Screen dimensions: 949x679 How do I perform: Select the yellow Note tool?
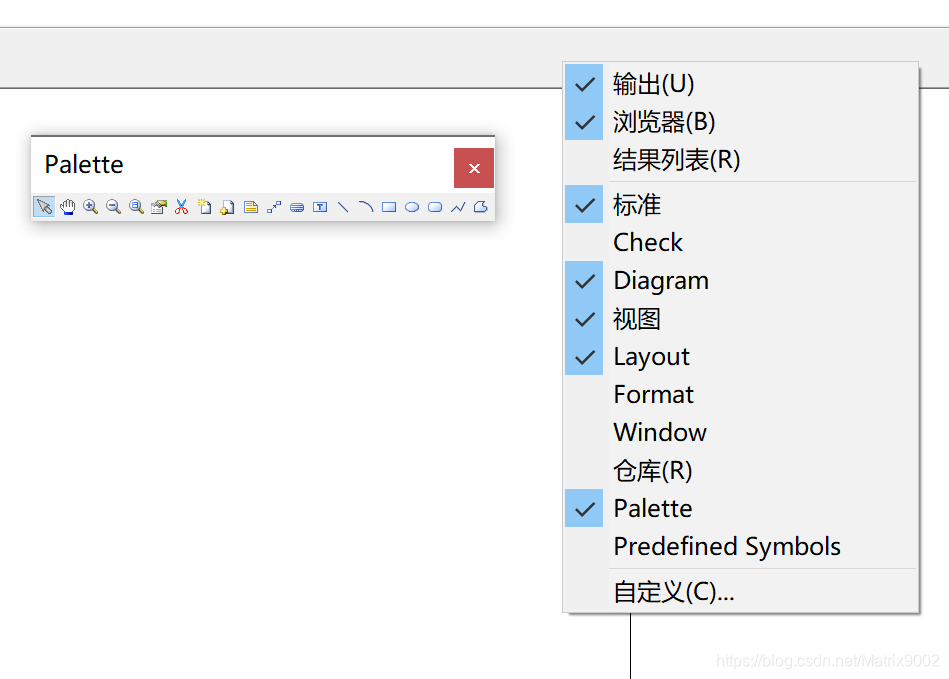[x=251, y=207]
